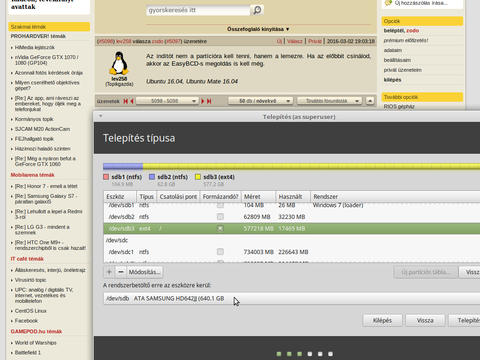
Task: Open the Kormányos topik link
Action: click(34, 119)
